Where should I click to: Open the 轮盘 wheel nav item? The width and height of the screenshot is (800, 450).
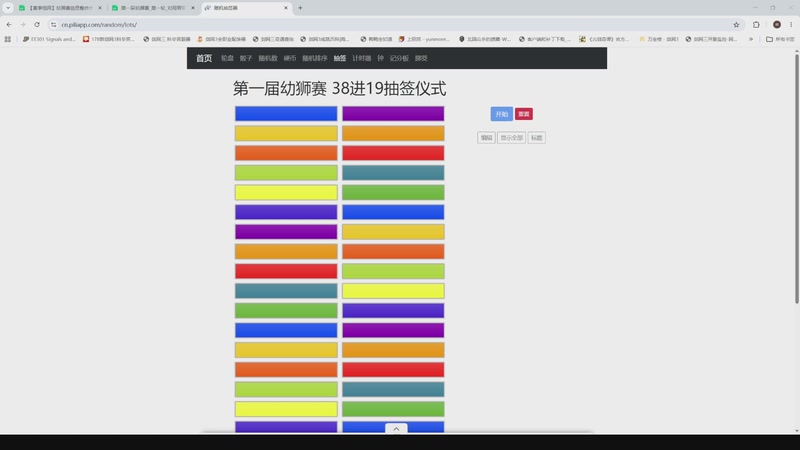(x=227, y=58)
